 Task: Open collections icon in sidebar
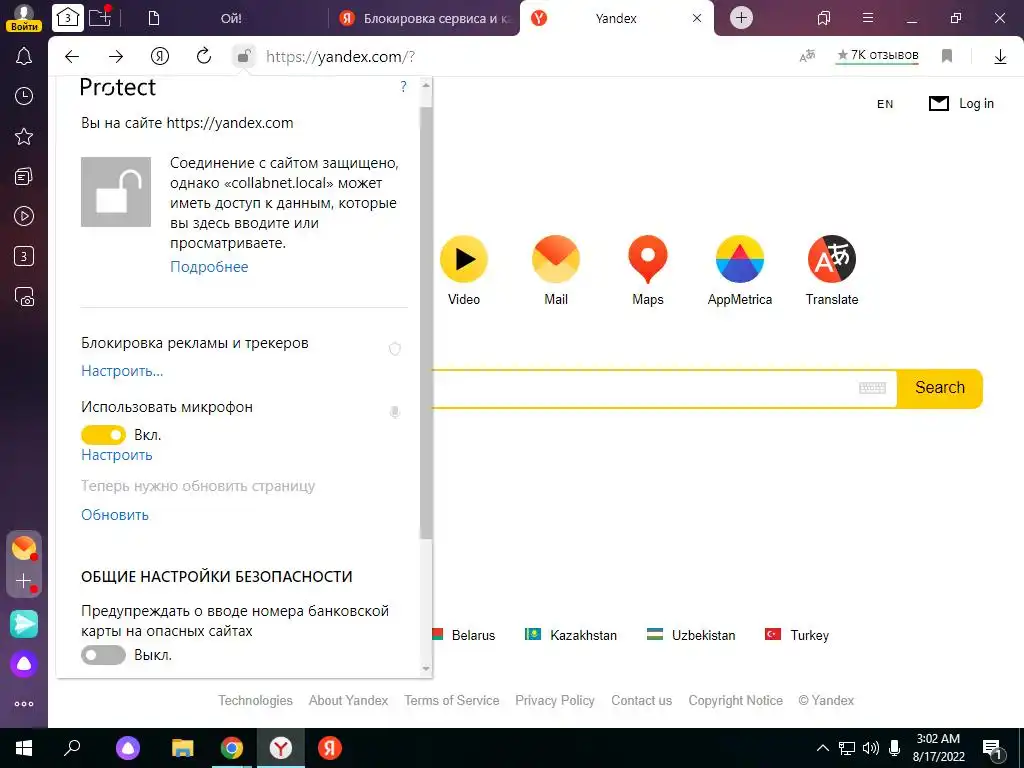pos(24,176)
